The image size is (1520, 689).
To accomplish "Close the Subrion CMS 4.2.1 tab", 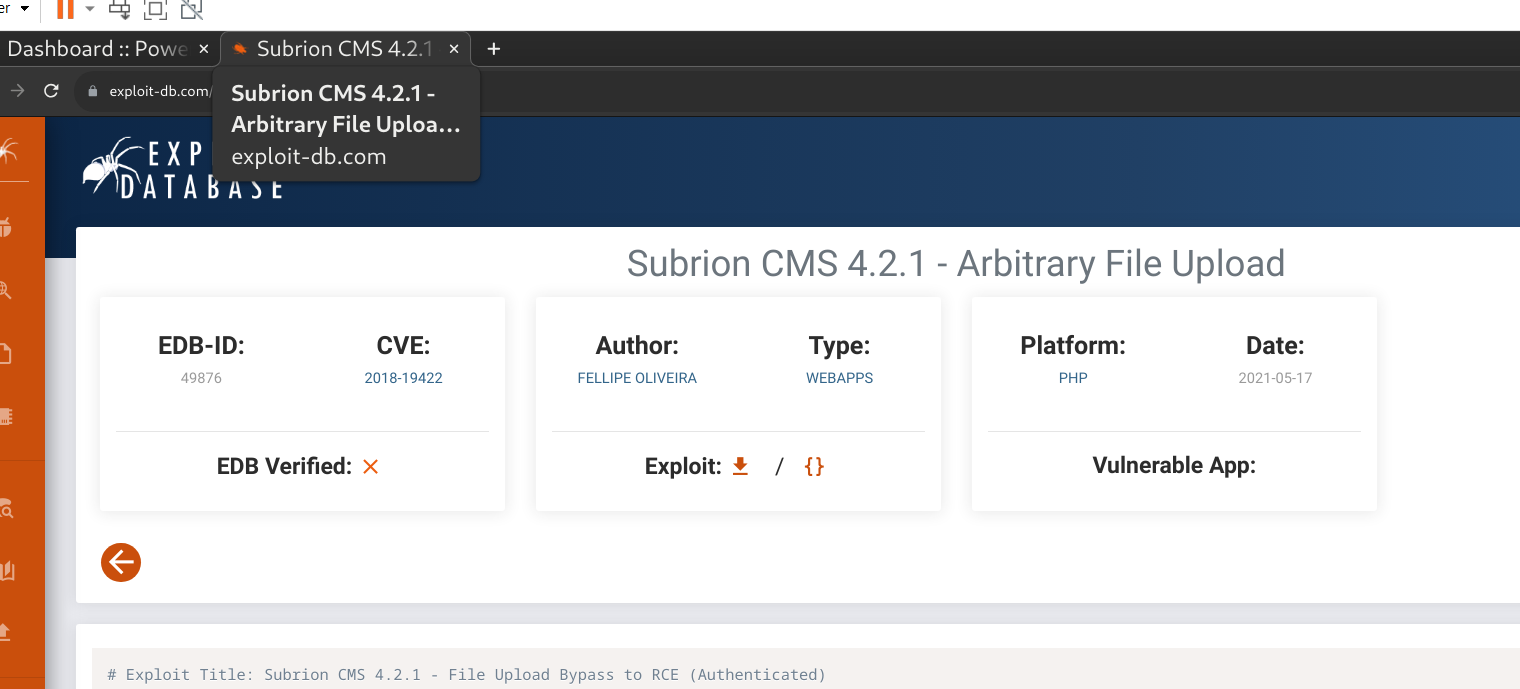I will click(454, 49).
